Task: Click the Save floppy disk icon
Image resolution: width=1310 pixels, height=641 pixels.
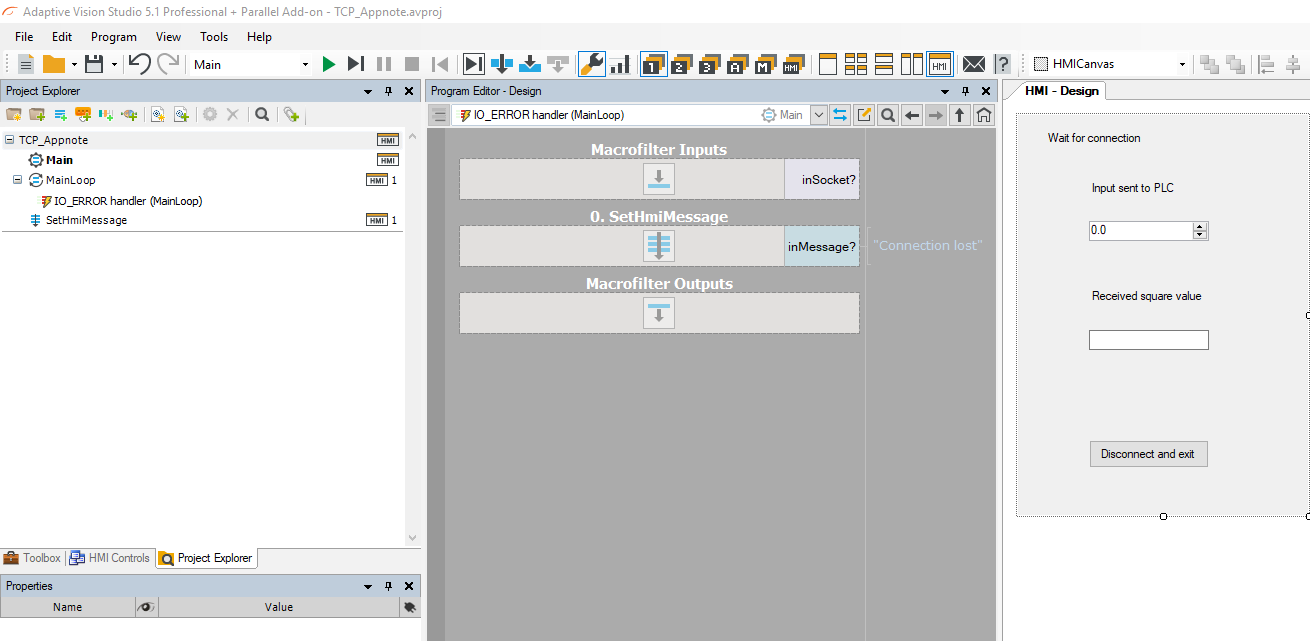Action: coord(94,64)
